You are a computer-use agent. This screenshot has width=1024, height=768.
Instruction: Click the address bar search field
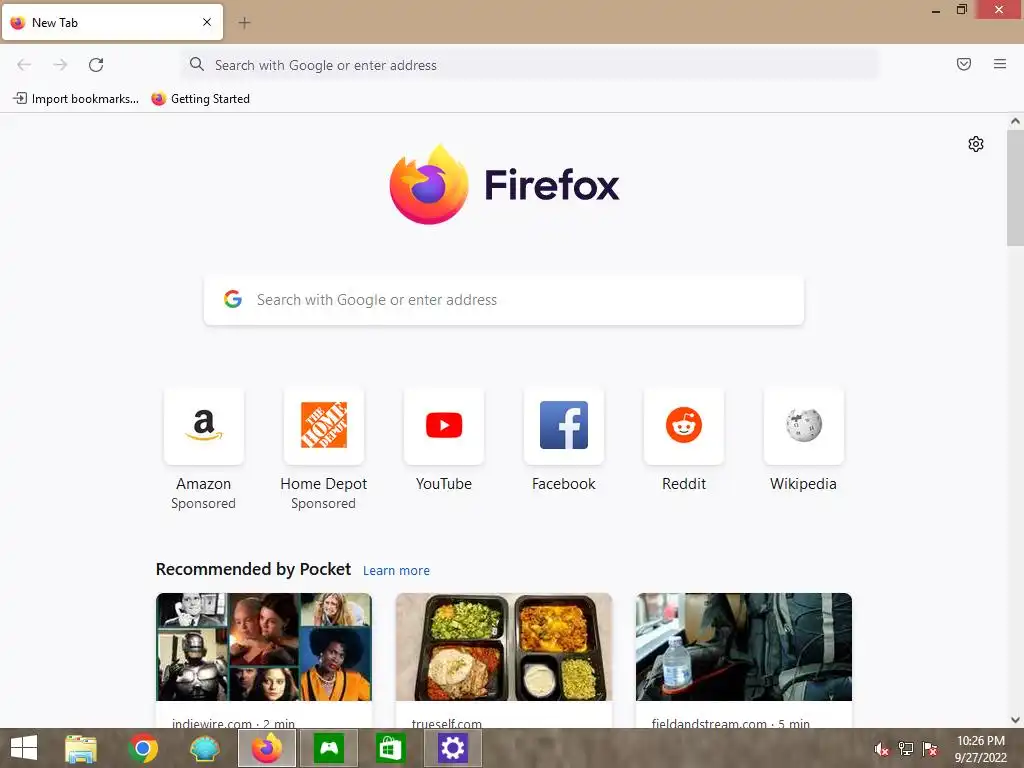[x=530, y=65]
